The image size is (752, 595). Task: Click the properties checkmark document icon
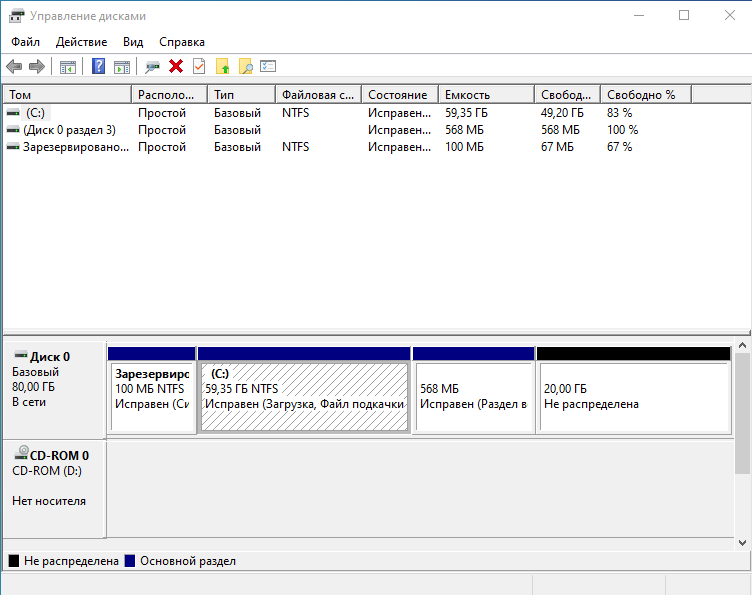(199, 67)
